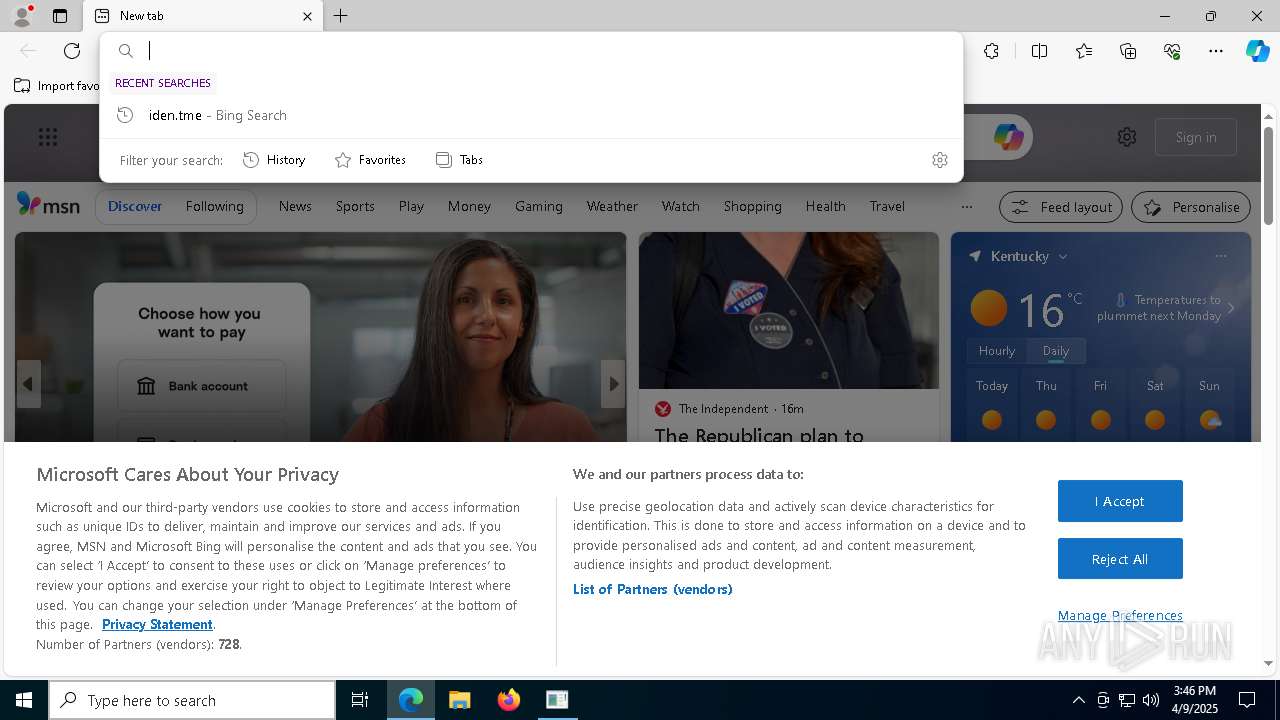Open List of Partners (vendors) link
Screen dimensions: 1280x720
[653, 589]
